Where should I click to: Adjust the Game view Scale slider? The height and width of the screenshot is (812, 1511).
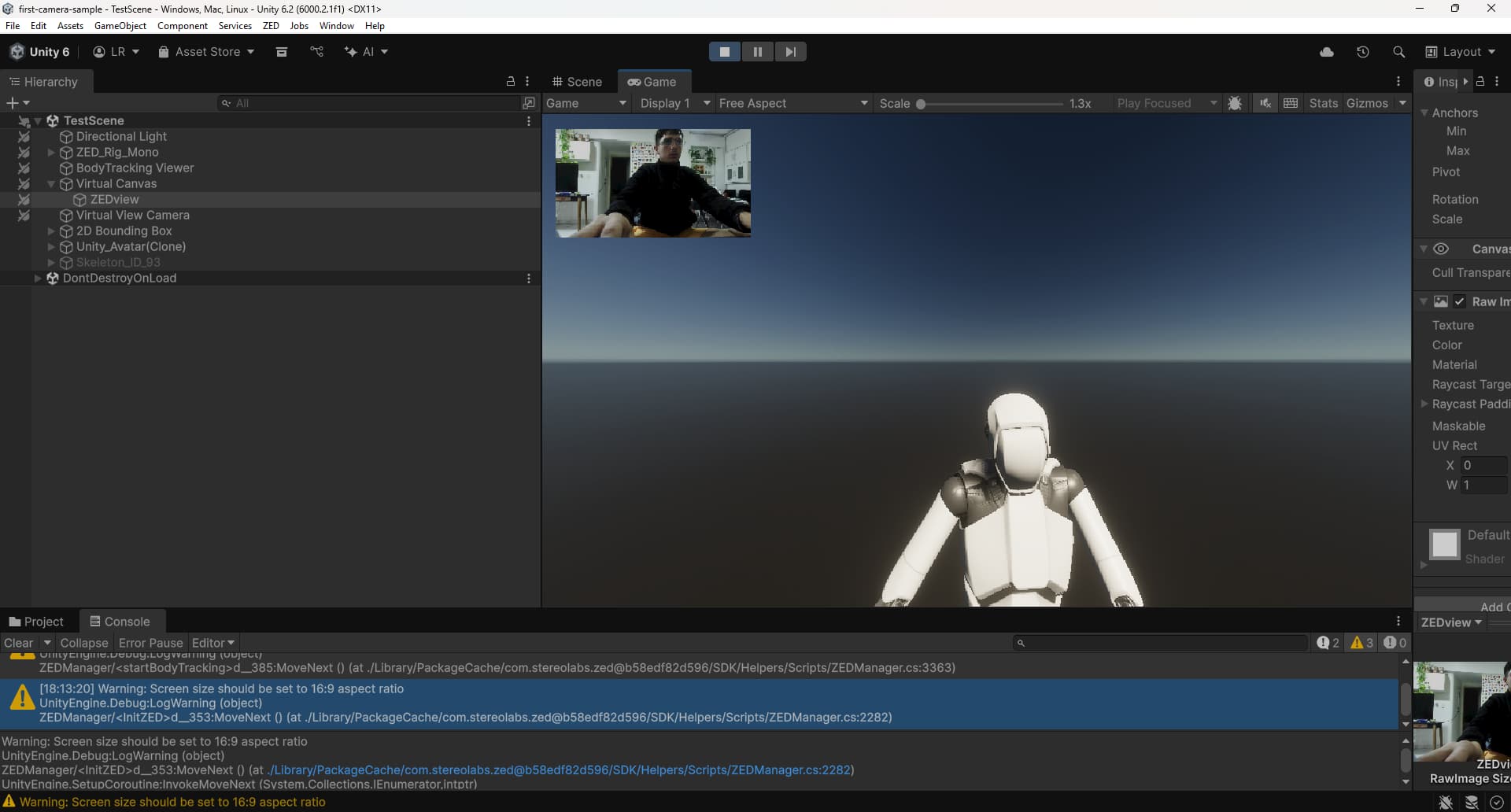pos(921,104)
